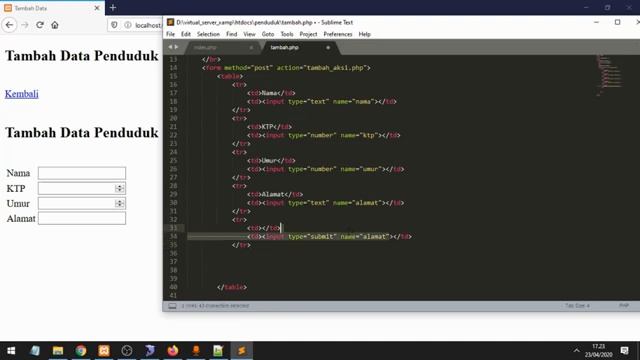The width and height of the screenshot is (640, 360).
Task: Launch Google Chrome from taskbar
Action: pos(81,351)
